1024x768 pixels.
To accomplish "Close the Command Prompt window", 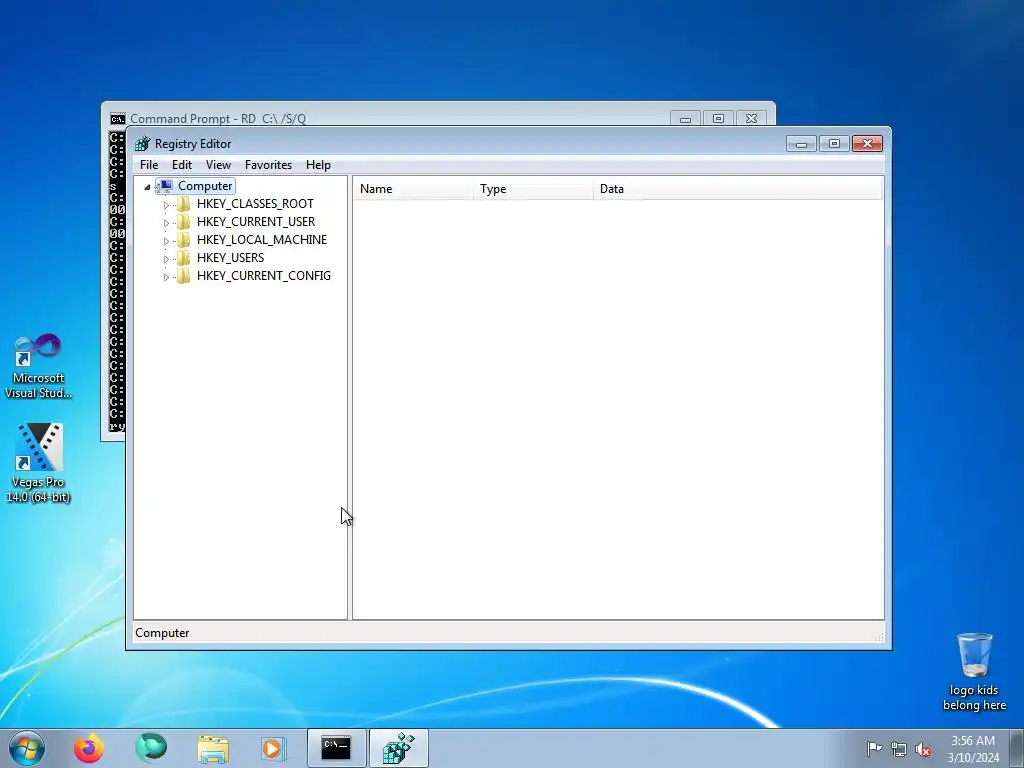I will [x=752, y=119].
